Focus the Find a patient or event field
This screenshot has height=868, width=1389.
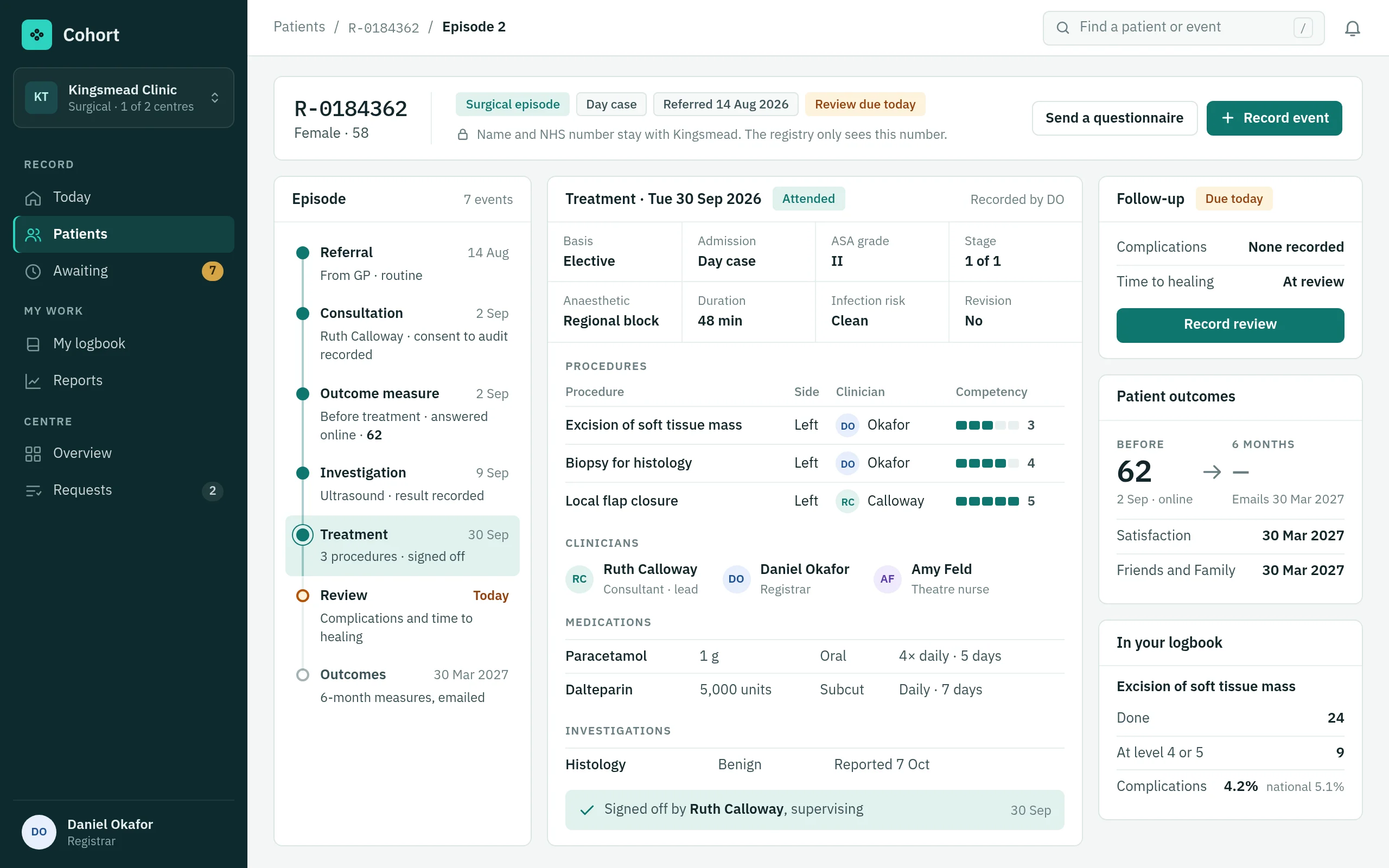pos(1183,28)
